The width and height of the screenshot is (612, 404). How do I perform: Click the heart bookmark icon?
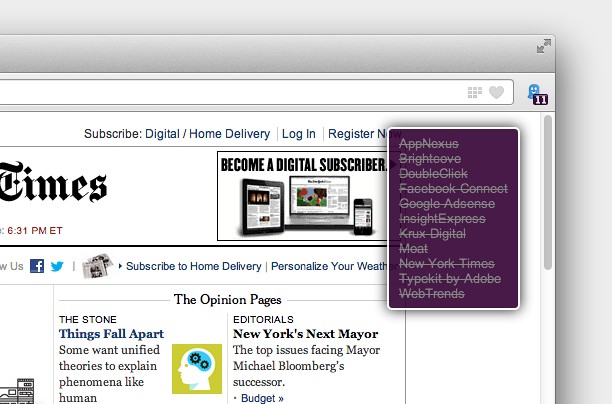tap(496, 93)
